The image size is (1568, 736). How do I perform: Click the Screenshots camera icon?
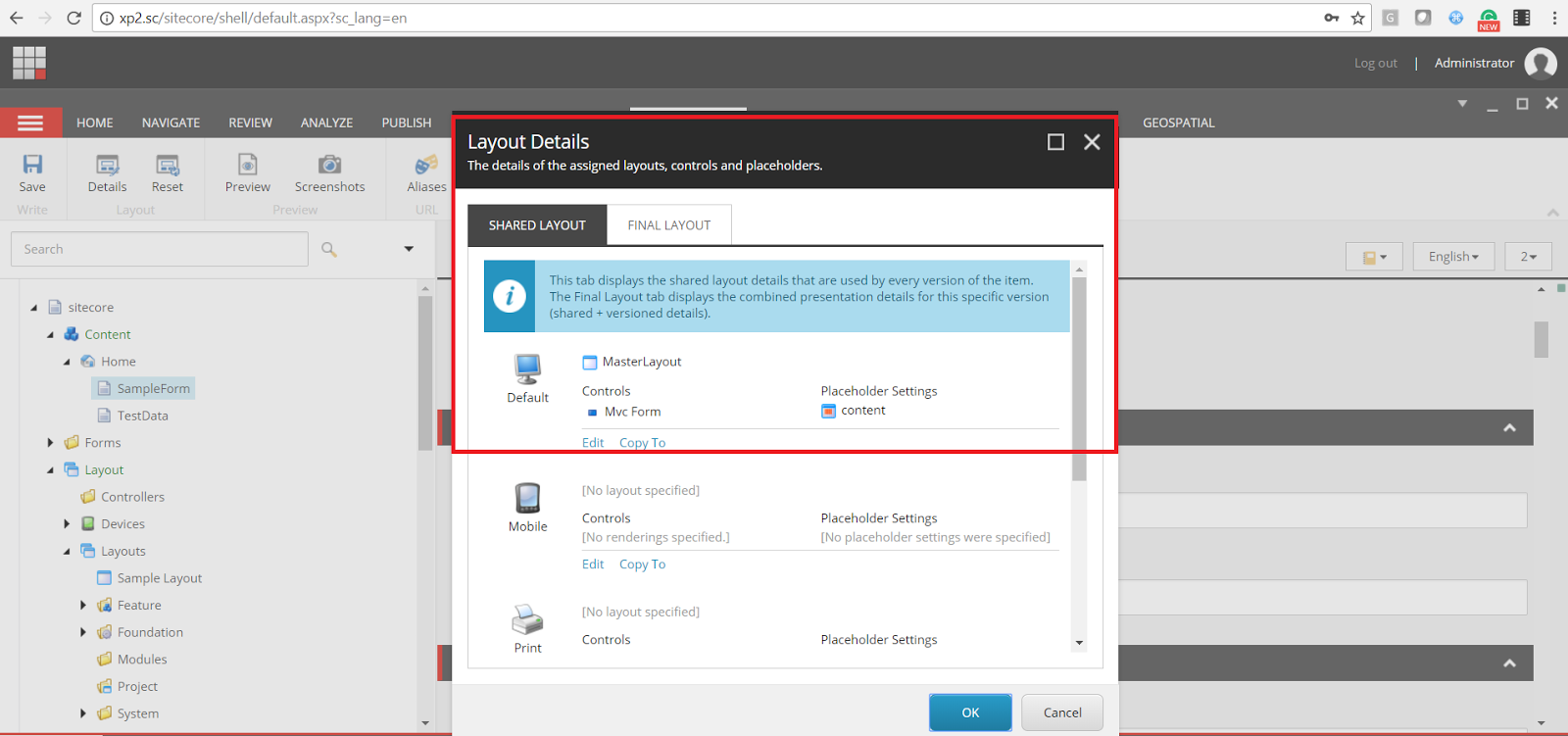coord(329,165)
